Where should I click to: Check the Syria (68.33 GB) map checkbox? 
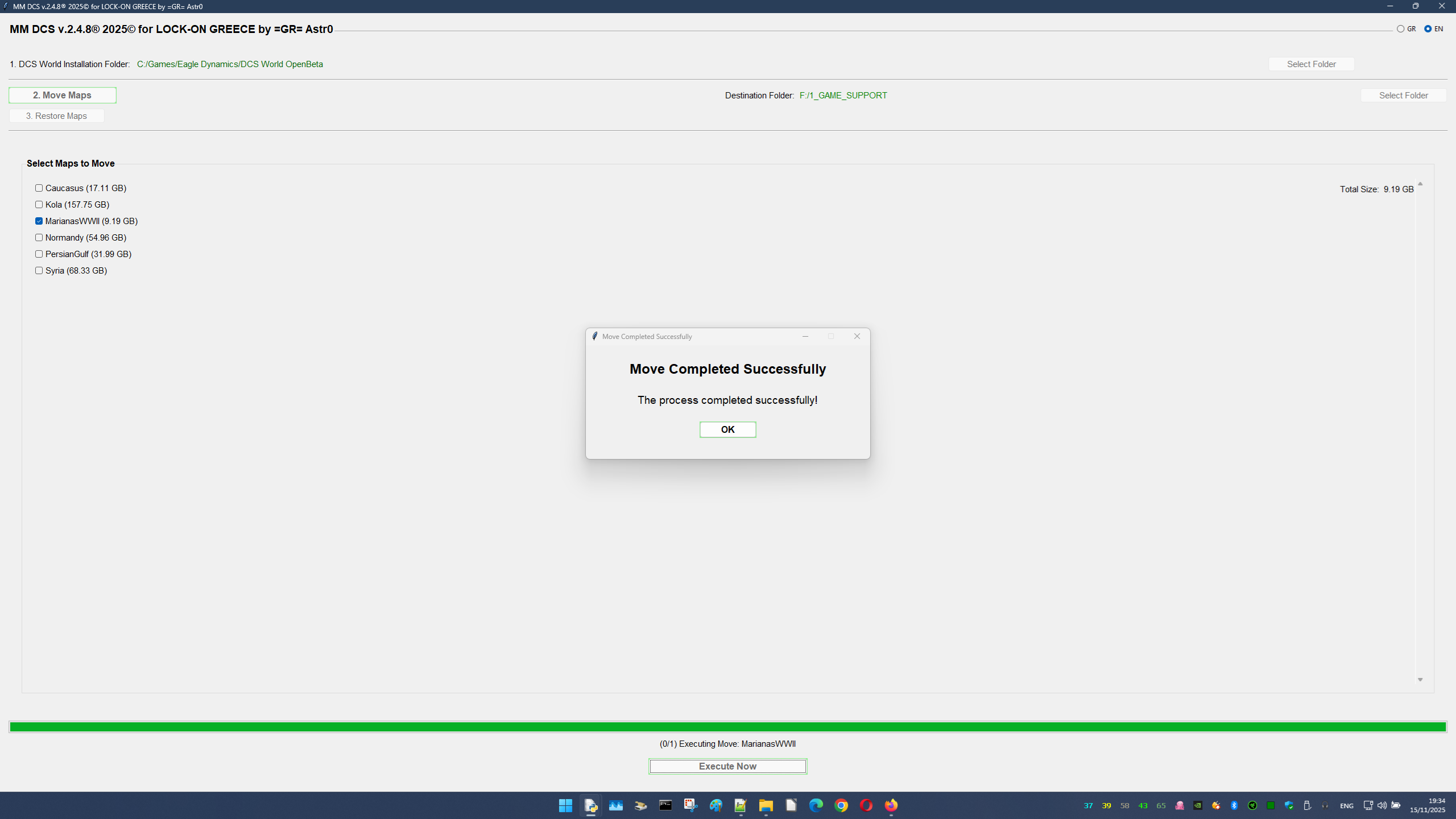tap(39, 270)
